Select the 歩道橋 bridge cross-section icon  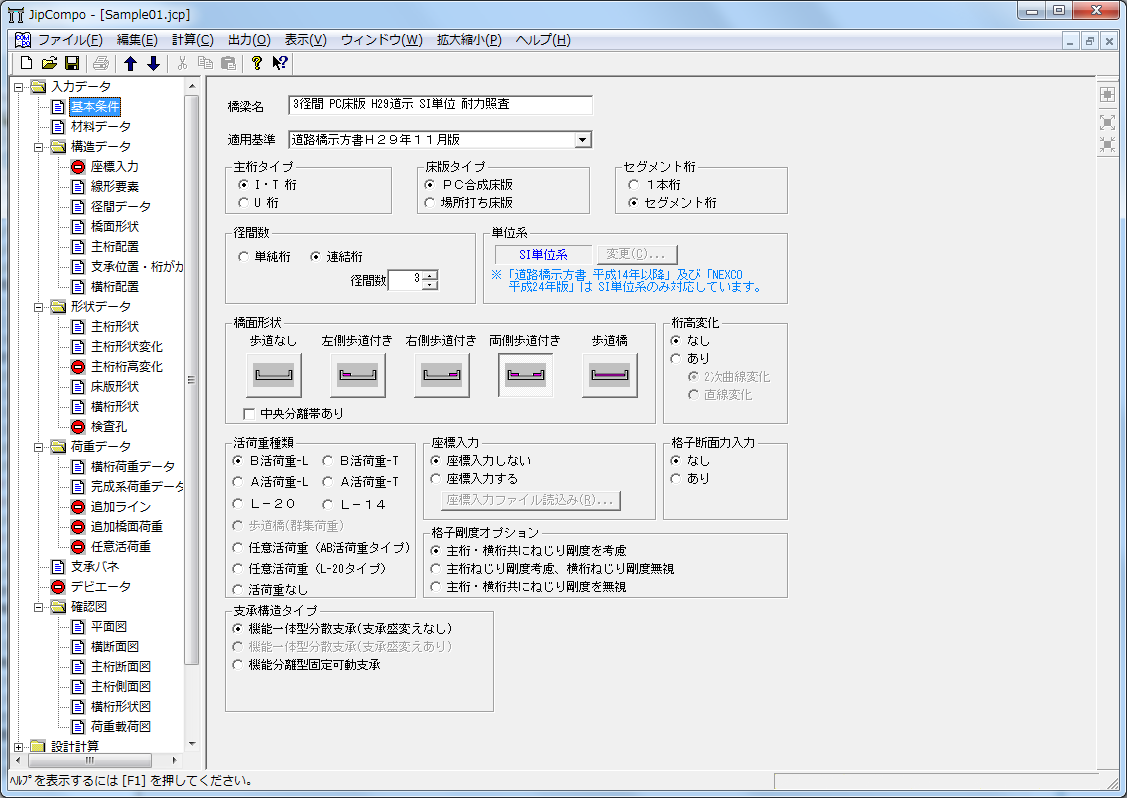click(610, 375)
